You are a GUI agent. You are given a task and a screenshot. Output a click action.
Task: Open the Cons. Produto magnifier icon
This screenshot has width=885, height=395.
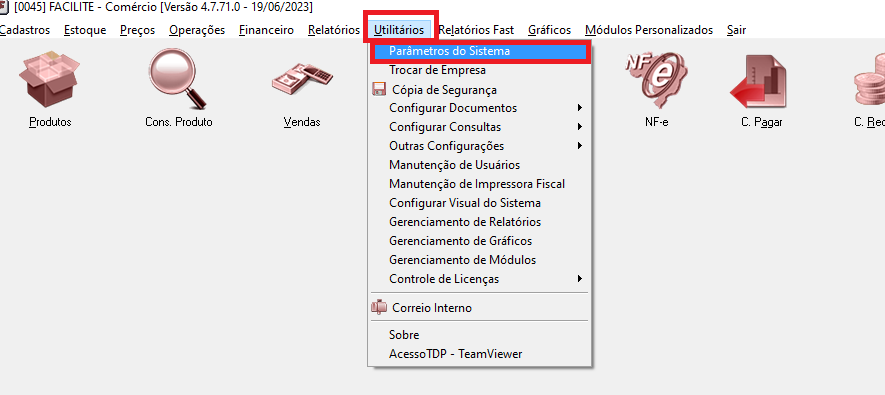[x=178, y=79]
